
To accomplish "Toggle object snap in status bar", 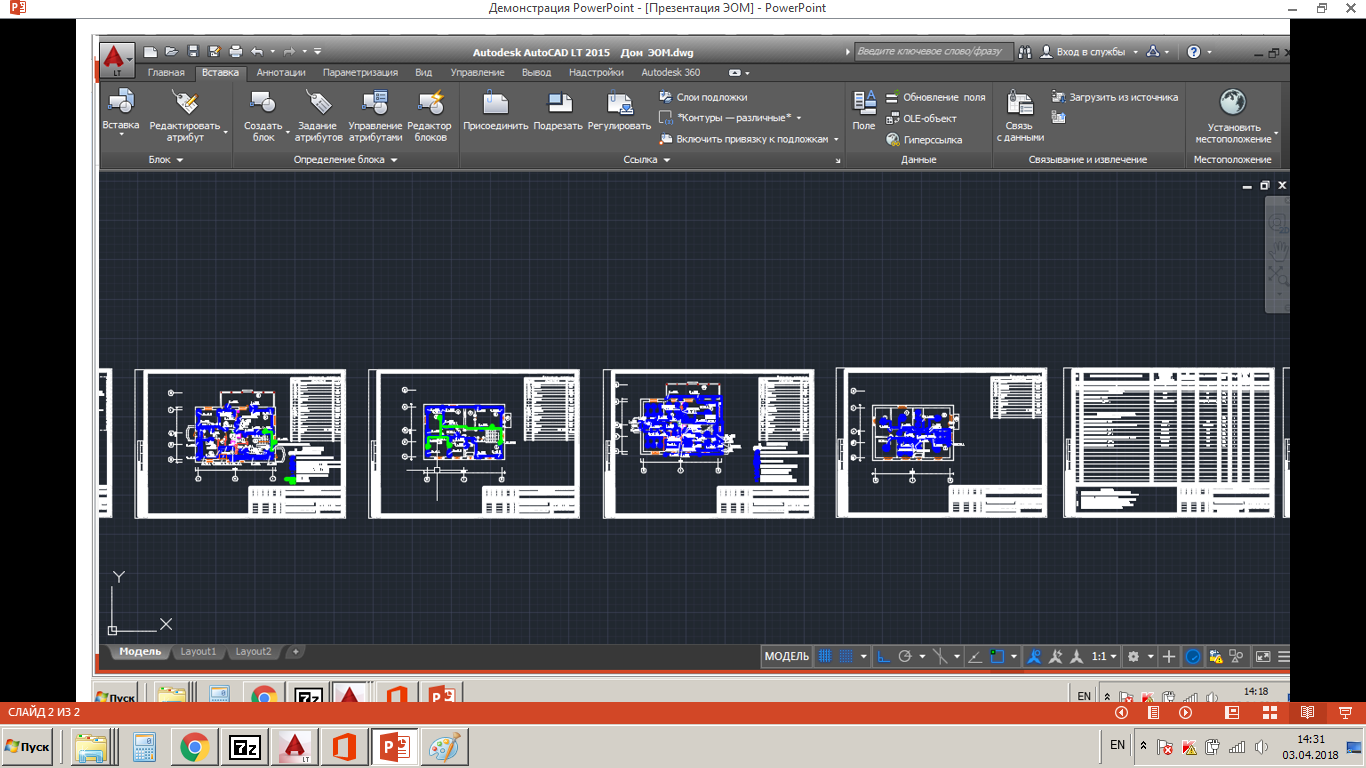I will pos(997,657).
